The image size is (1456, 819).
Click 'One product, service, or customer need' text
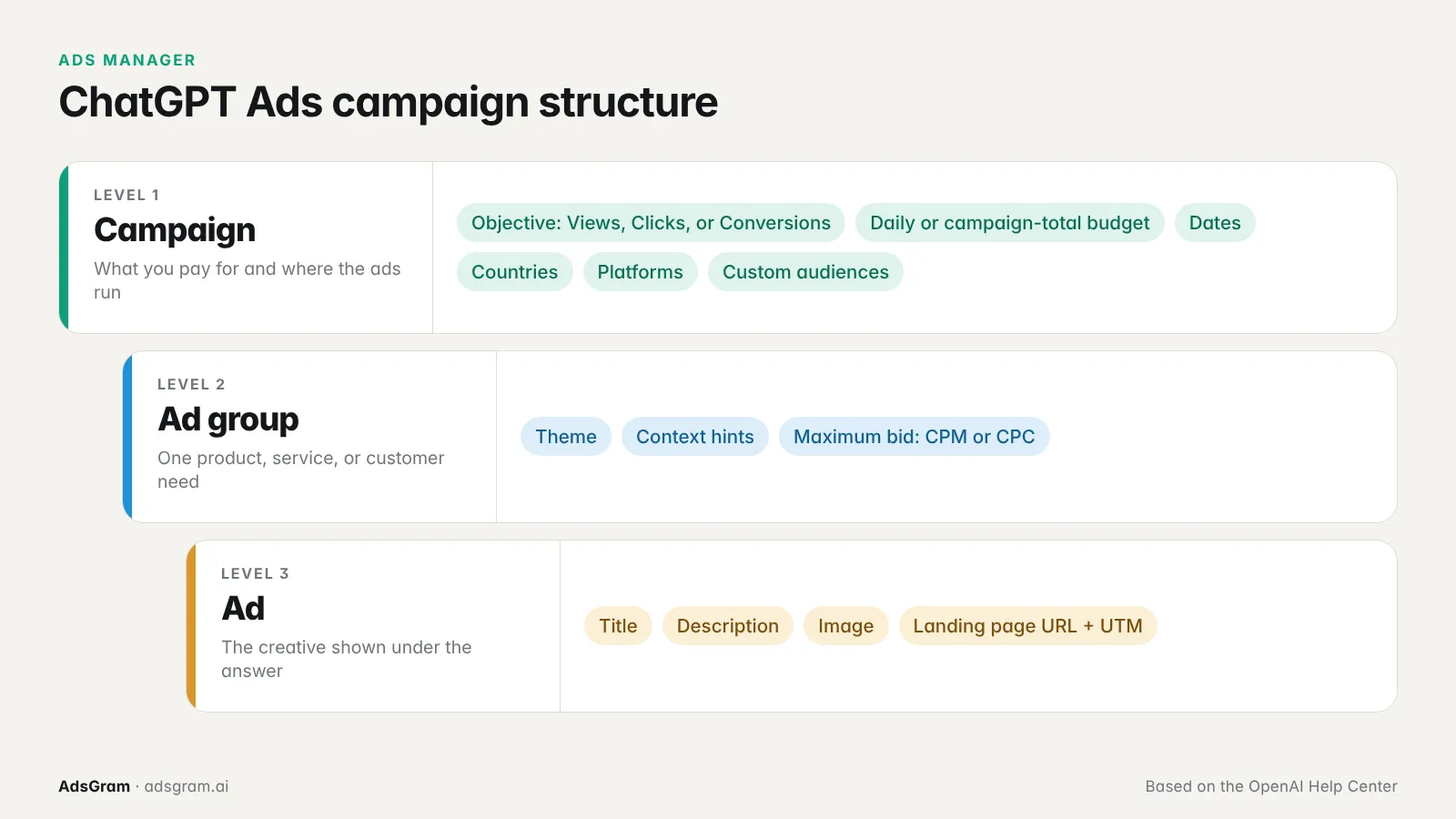[x=301, y=470]
